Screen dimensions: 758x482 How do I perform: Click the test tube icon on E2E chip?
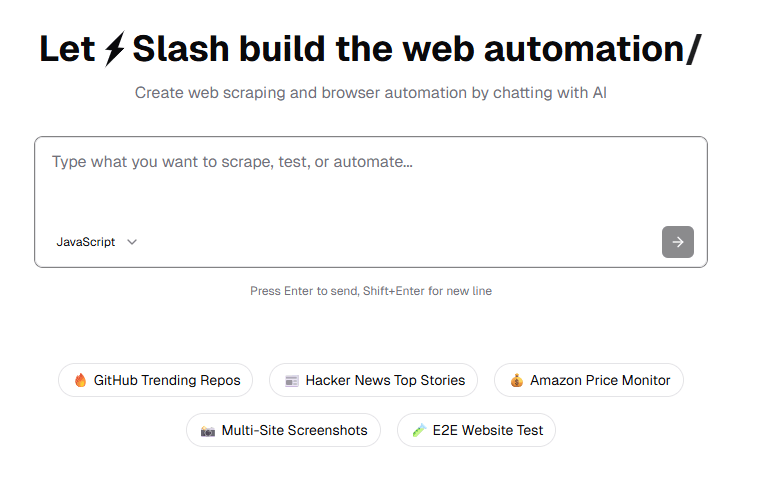point(419,430)
